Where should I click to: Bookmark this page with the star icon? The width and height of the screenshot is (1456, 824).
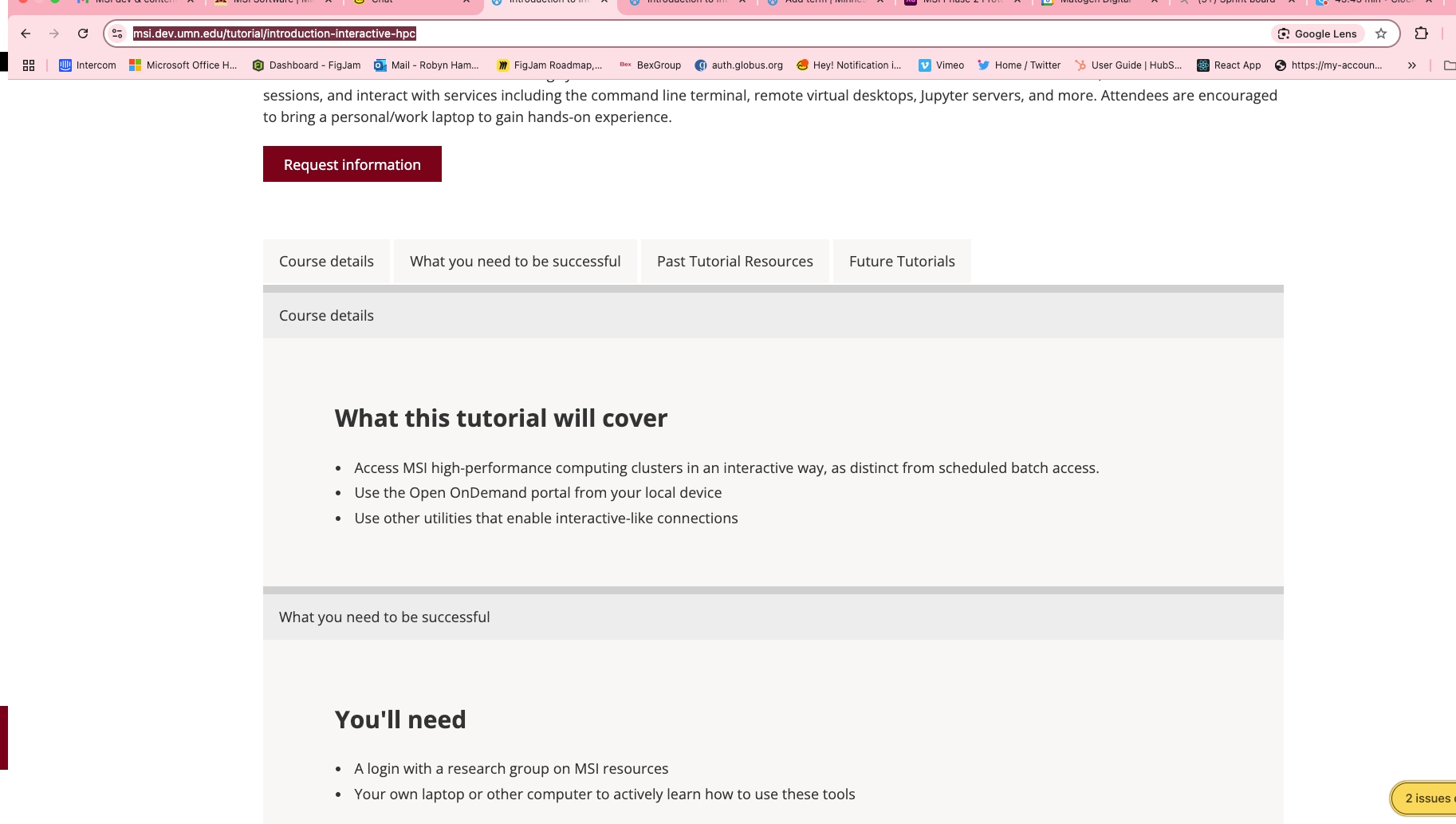pyautogui.click(x=1381, y=34)
